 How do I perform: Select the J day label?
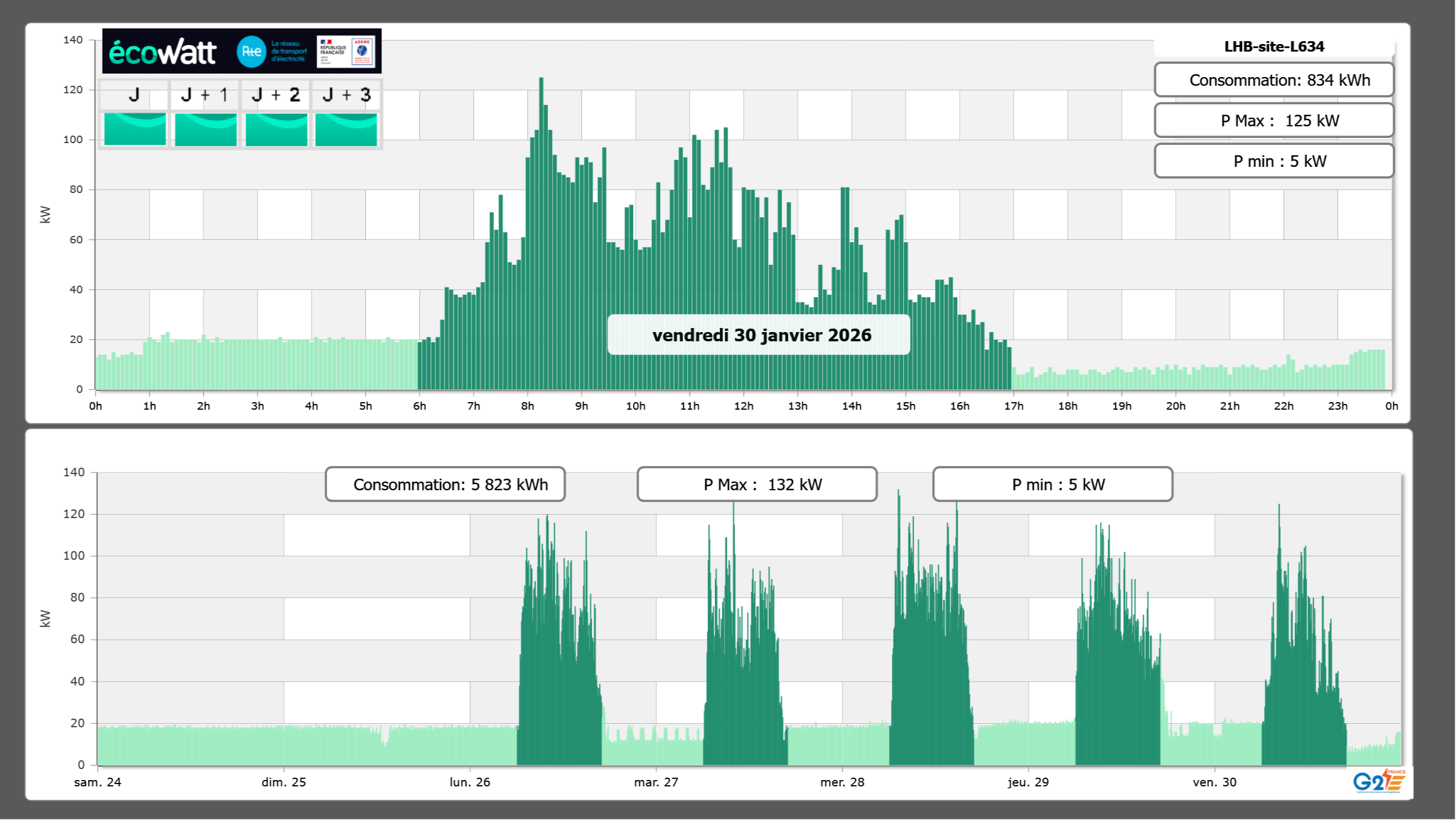pyautogui.click(x=134, y=95)
